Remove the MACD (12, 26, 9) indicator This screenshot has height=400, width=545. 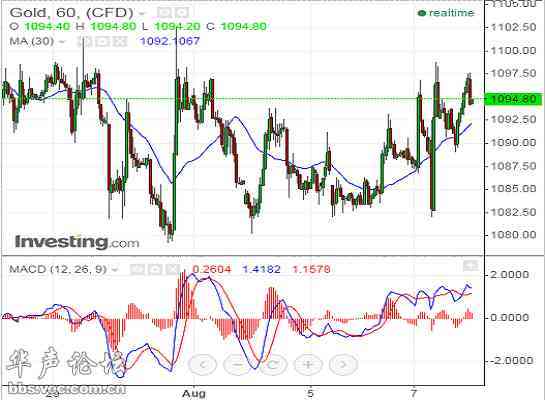172,269
